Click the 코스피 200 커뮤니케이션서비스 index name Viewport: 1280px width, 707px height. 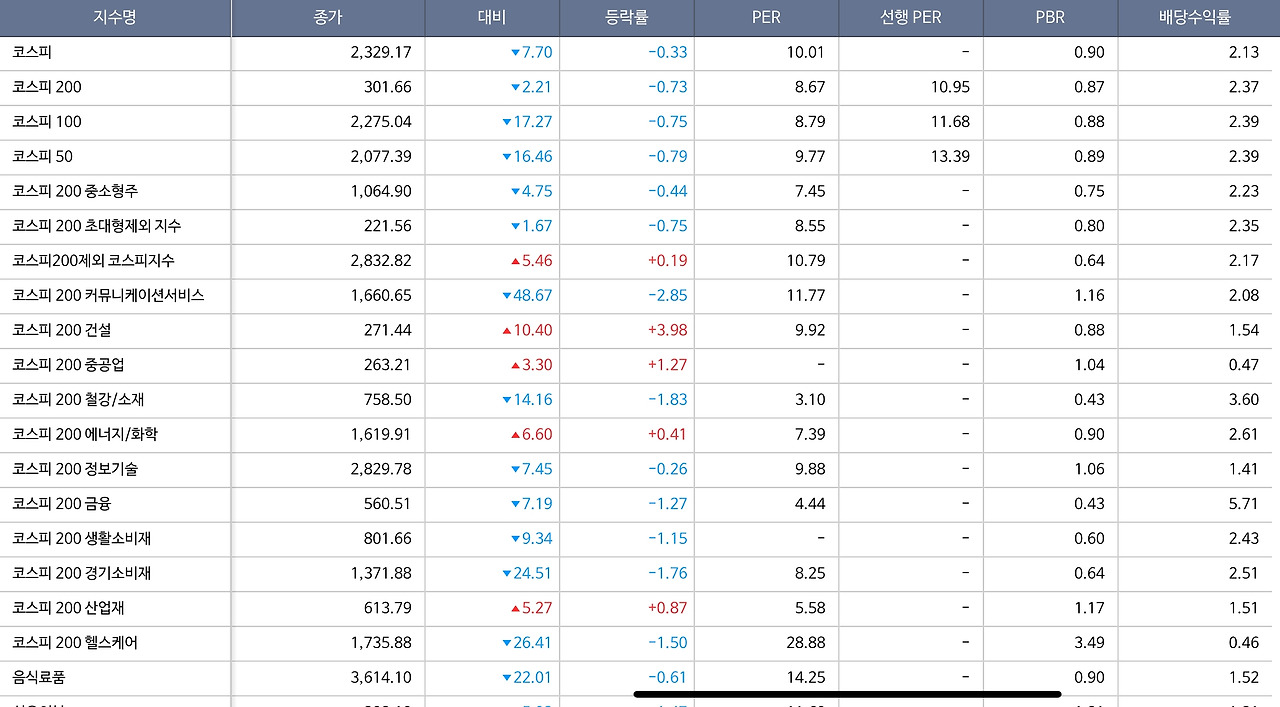pyautogui.click(x=108, y=295)
